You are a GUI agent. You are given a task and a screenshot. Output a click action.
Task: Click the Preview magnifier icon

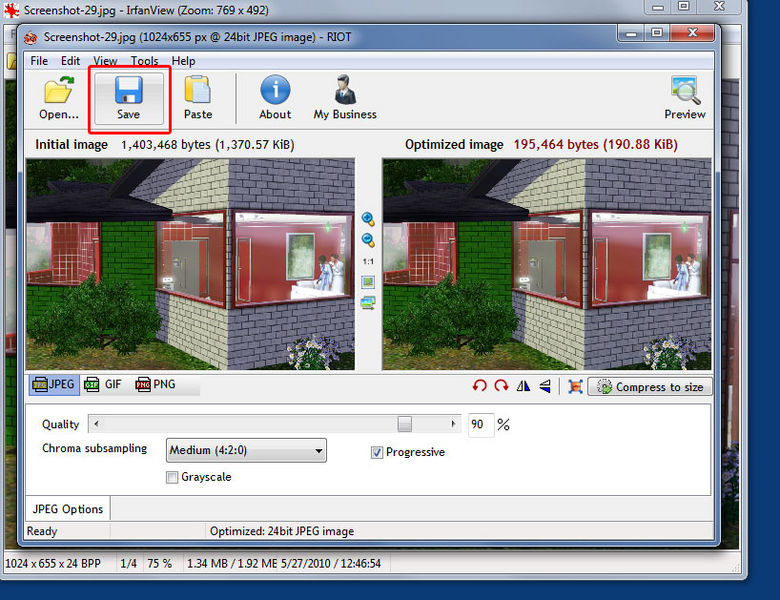[685, 90]
